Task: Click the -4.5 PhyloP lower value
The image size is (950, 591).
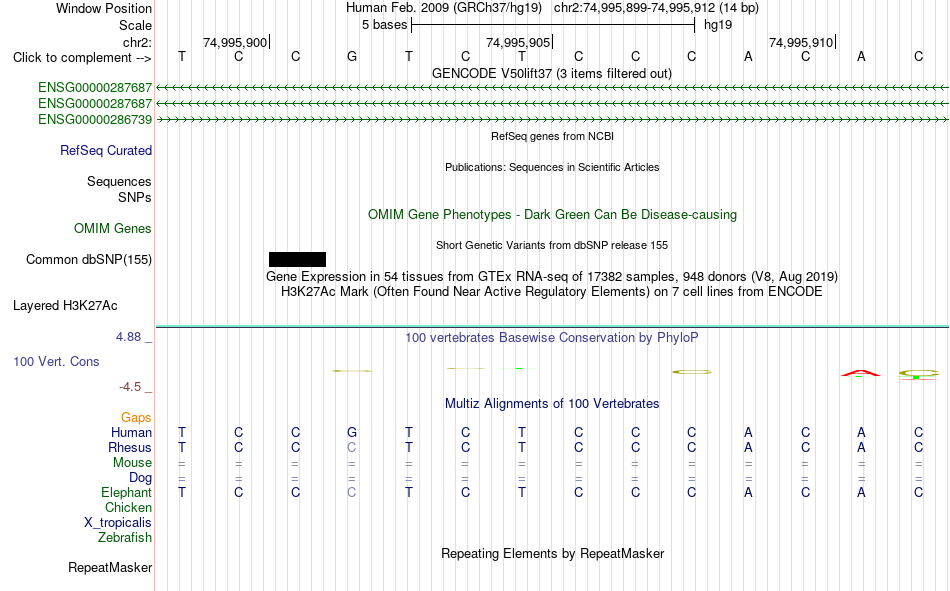Action: click(130, 387)
